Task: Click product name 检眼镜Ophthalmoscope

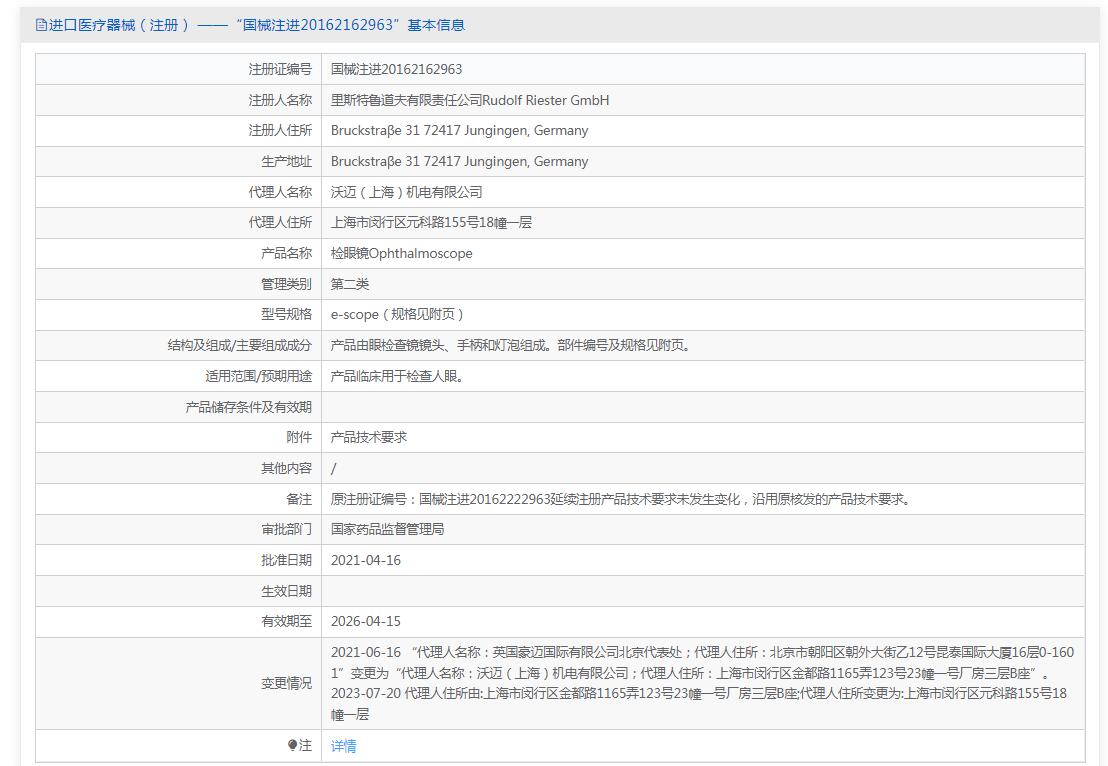Action: 401,253
